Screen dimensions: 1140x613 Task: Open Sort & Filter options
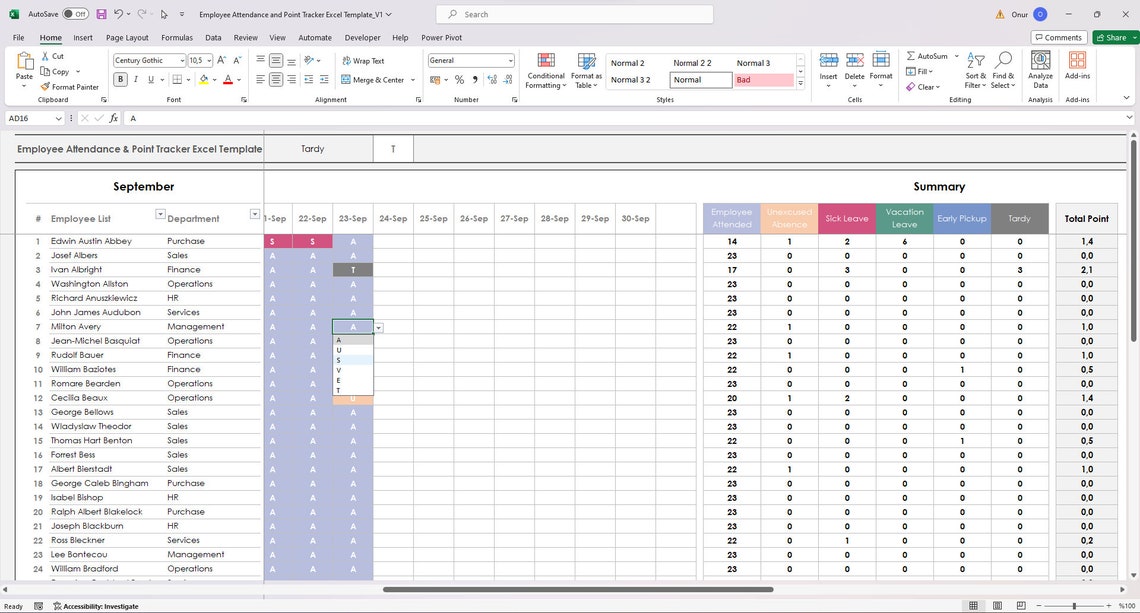coord(974,72)
